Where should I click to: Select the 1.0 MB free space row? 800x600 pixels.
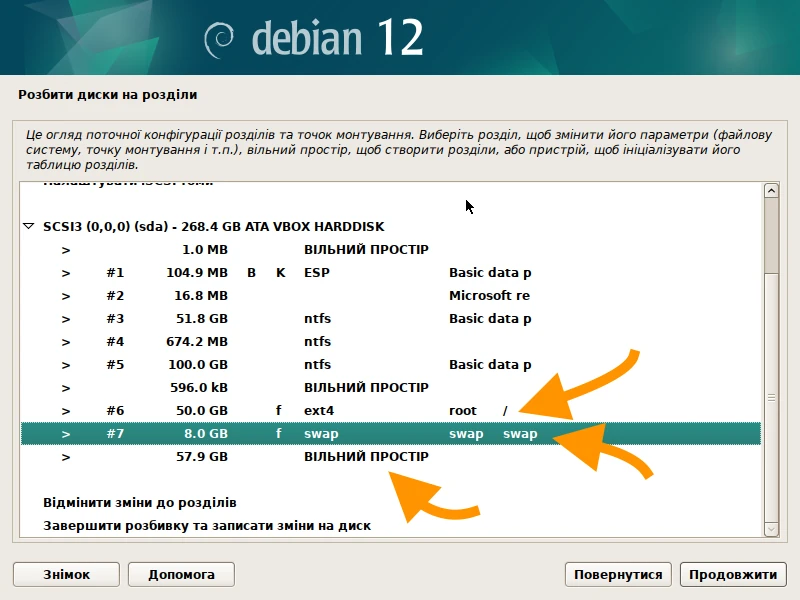(391, 249)
